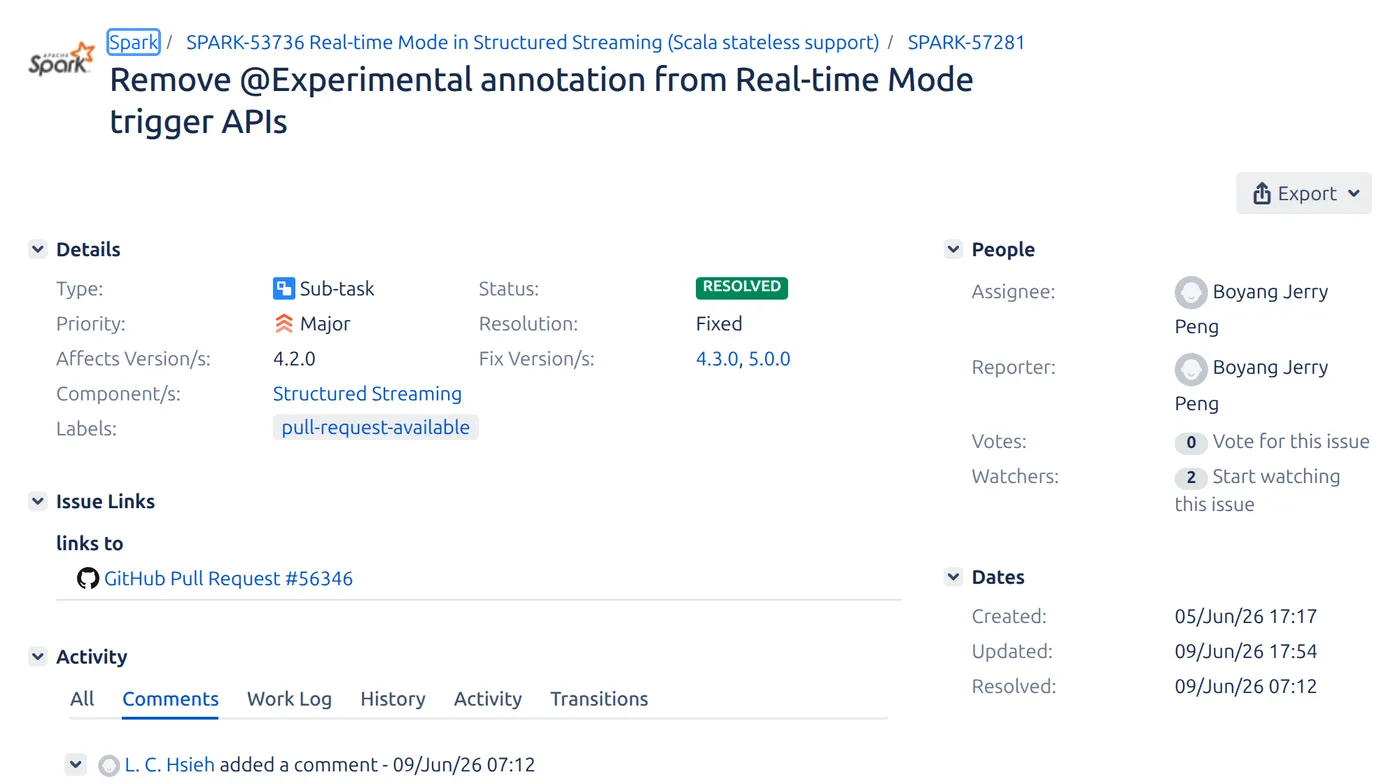
Task: Open the Spark project breadcrumb link
Action: point(133,42)
